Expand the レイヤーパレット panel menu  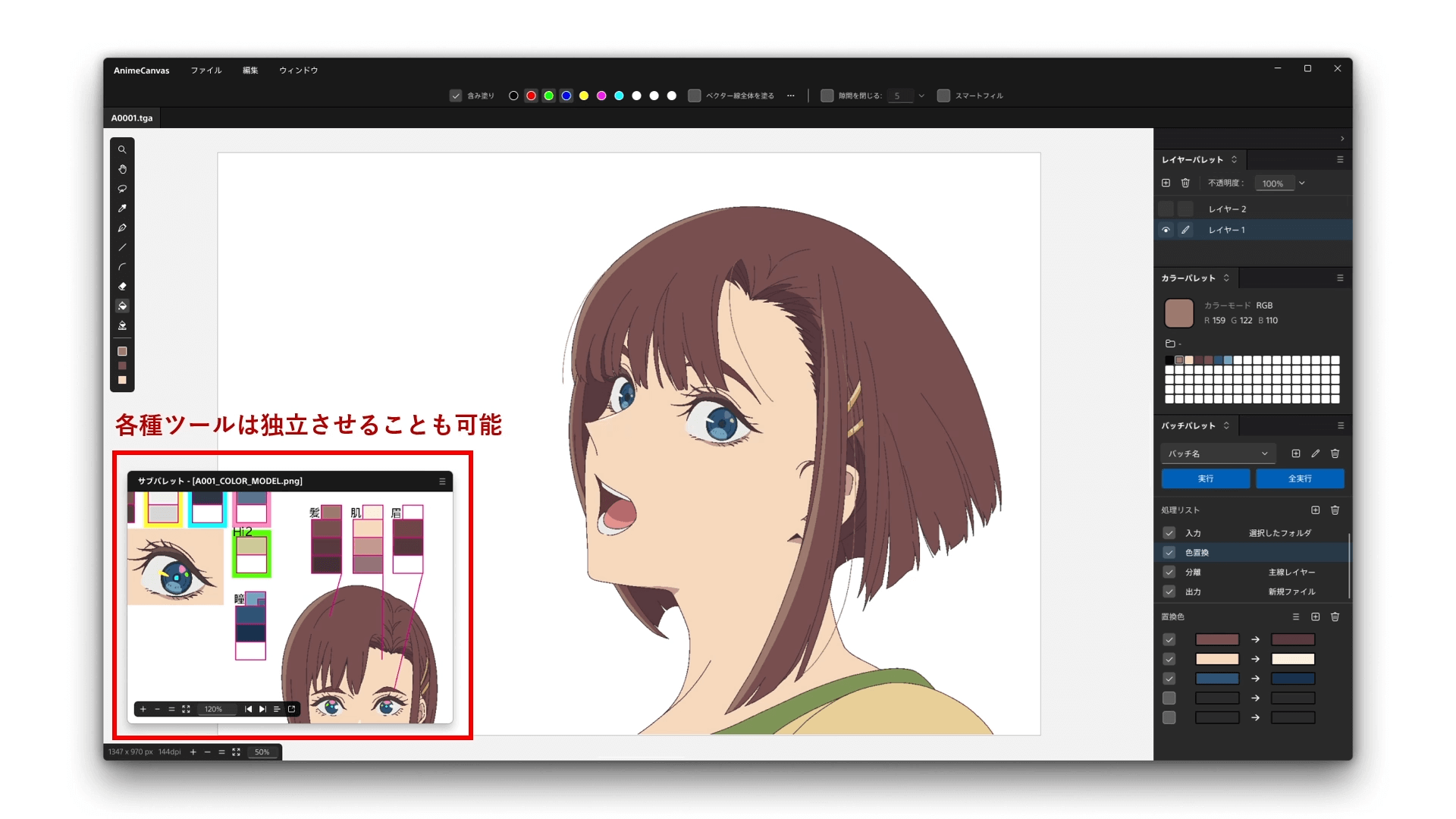pos(1340,159)
